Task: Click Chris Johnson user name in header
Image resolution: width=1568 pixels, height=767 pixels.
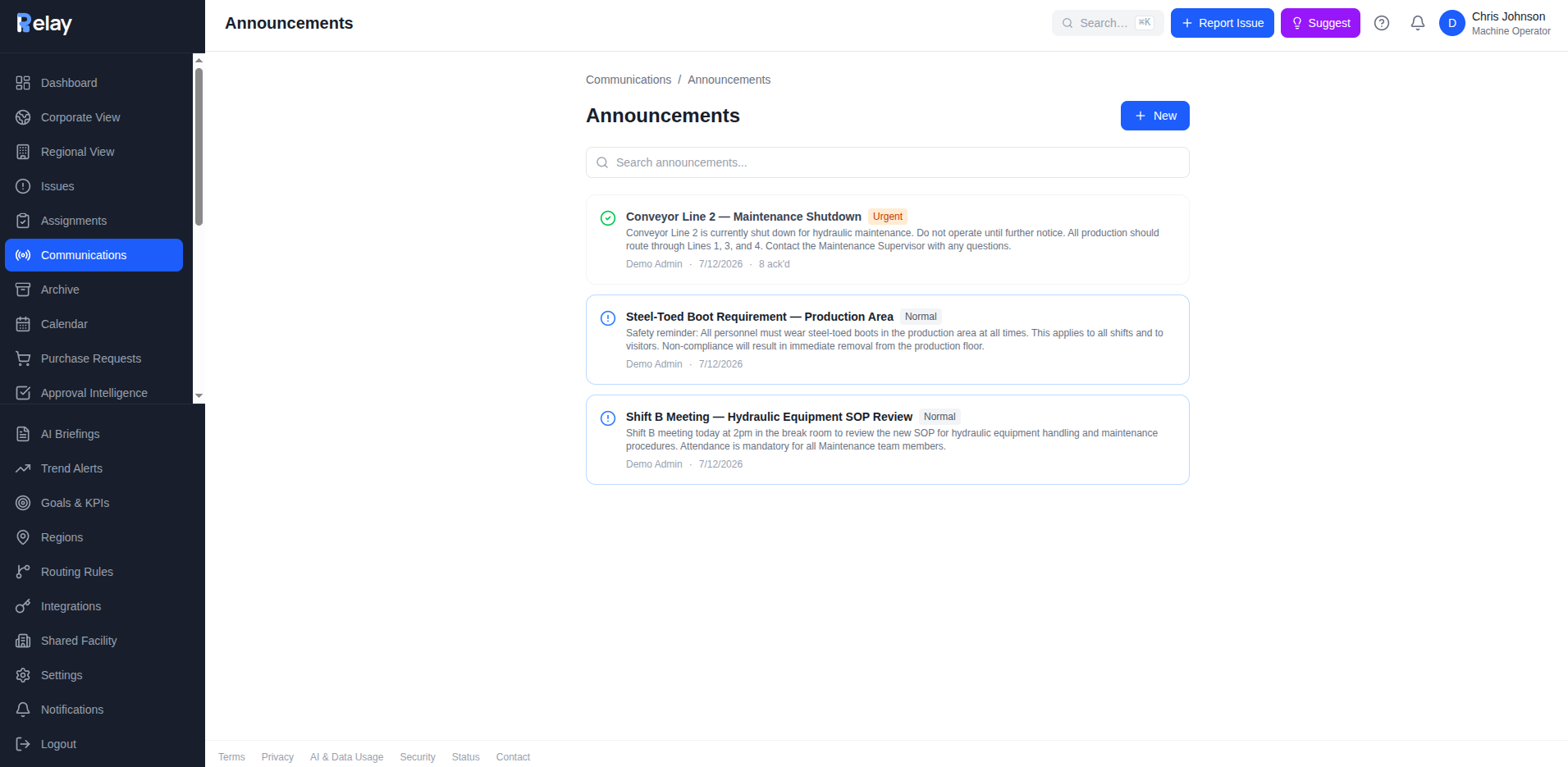Action: (1508, 16)
